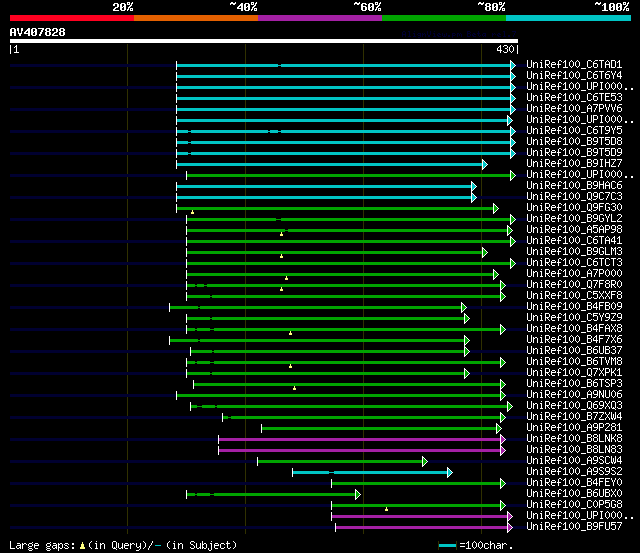The image size is (640, 553).
Task: Click the UniRef100_B4FAX8 label
Action: click(574, 329)
